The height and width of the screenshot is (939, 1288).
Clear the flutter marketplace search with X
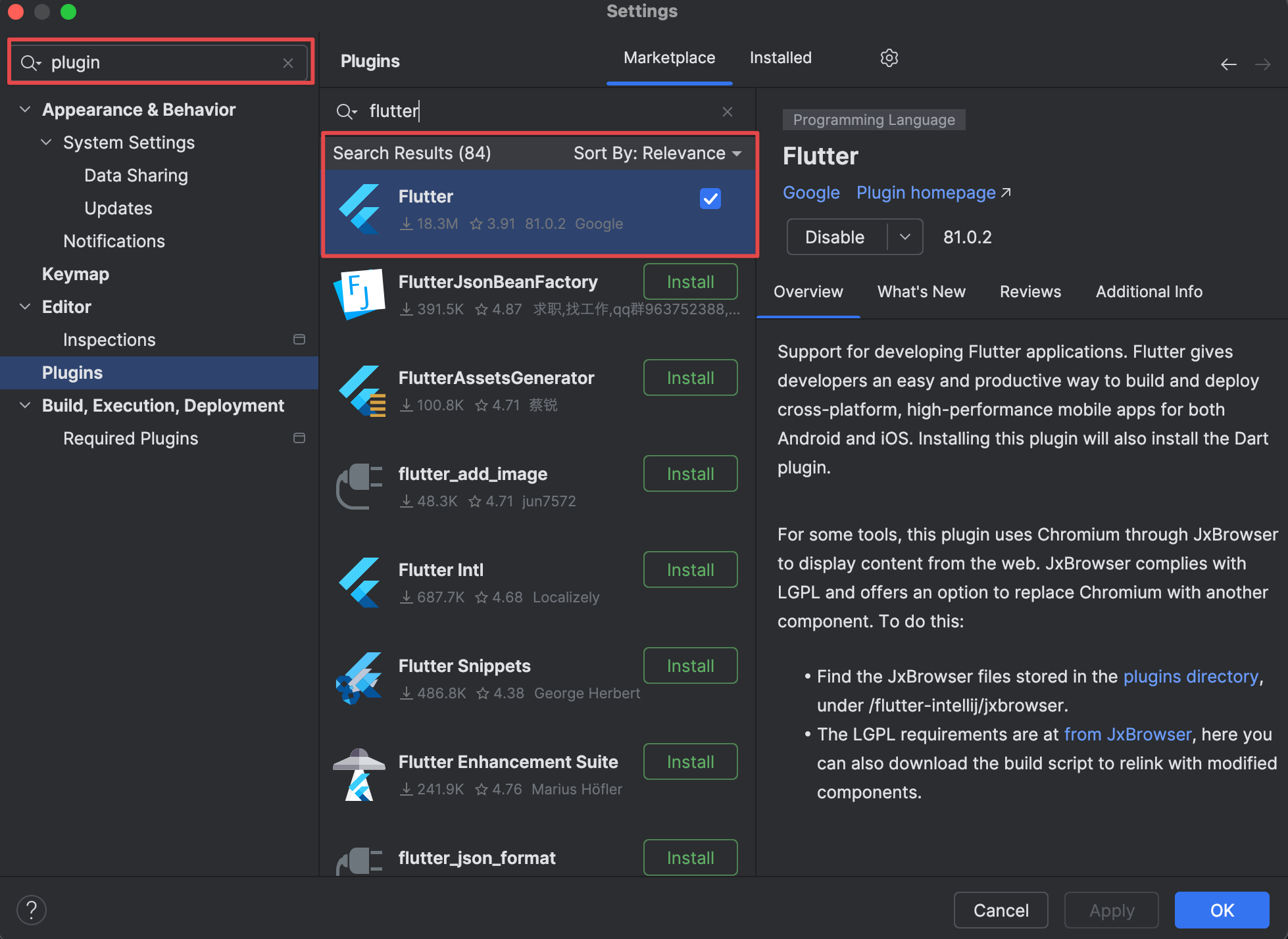727,112
